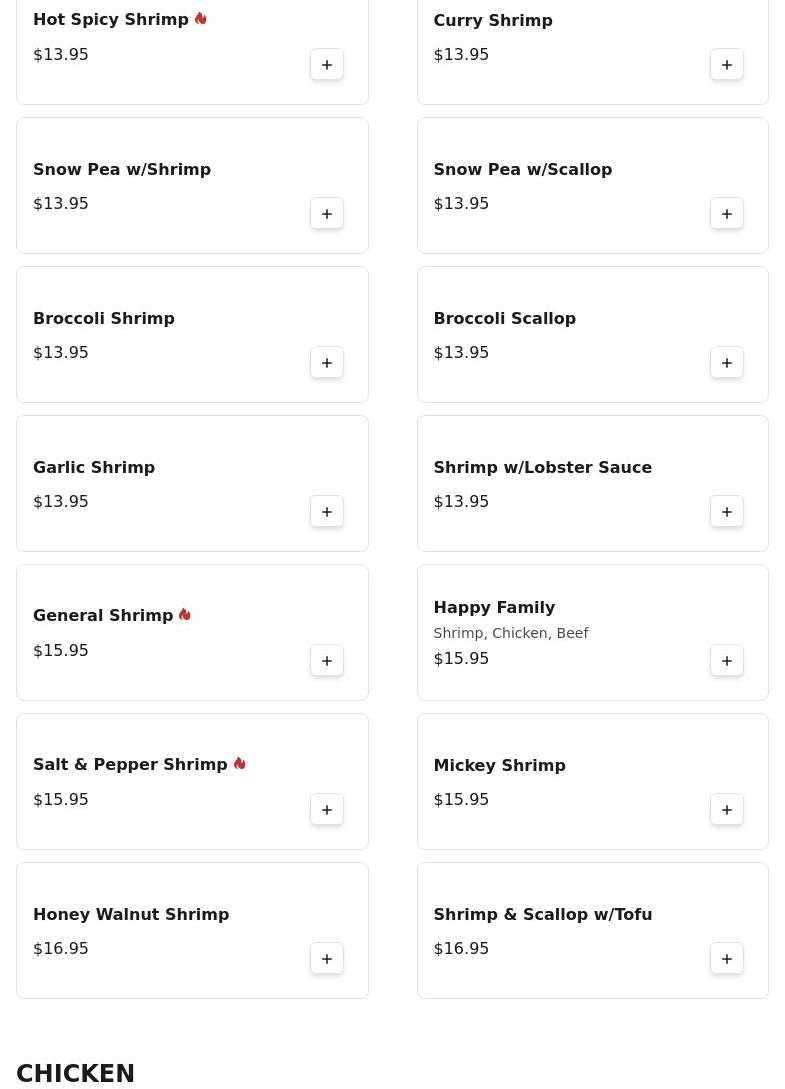Add Salt & Pepper Shrimp to order
The height and width of the screenshot is (1089, 785).
[327, 810]
